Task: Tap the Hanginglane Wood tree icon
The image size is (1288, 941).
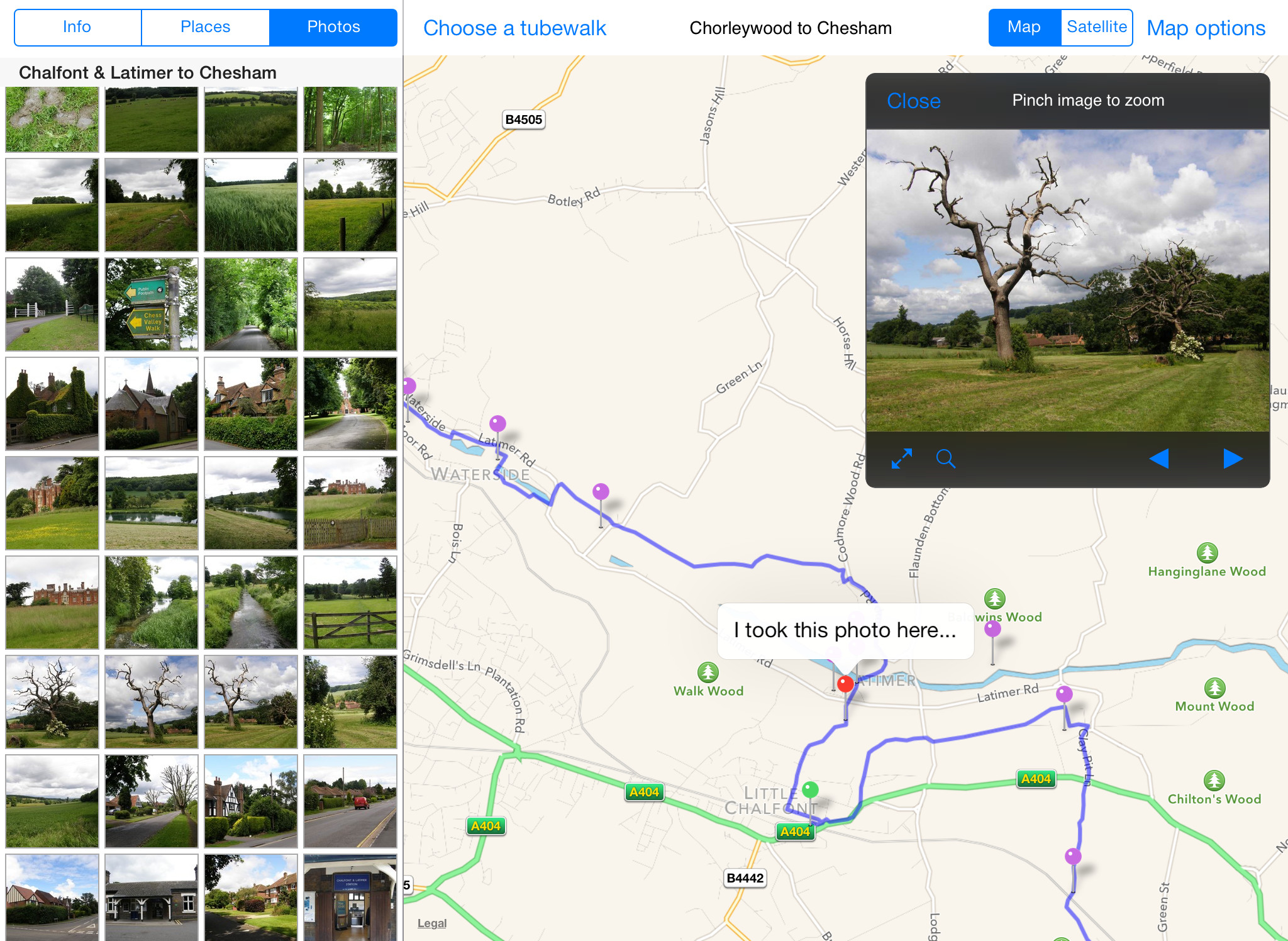Action: point(1207,553)
